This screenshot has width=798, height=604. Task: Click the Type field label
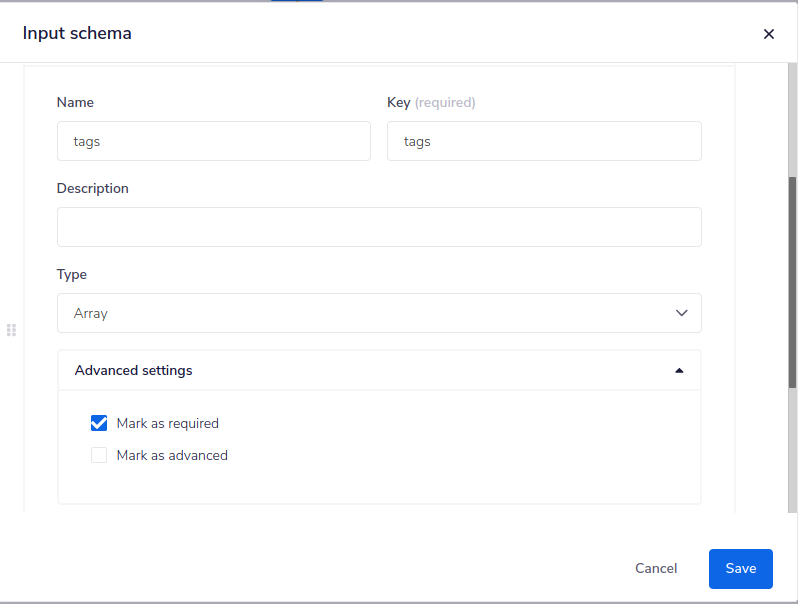(72, 274)
